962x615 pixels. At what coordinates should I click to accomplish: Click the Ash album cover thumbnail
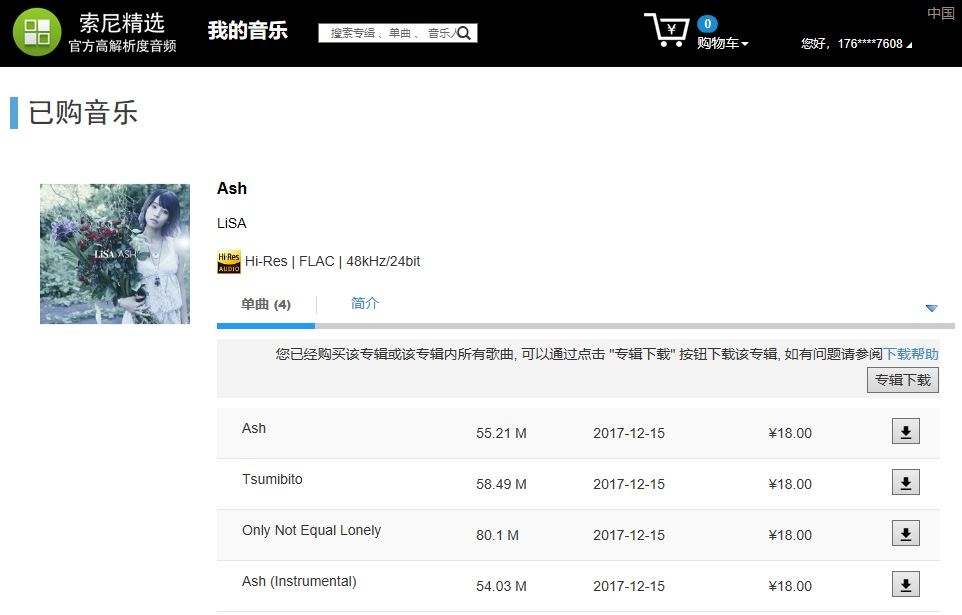(115, 254)
